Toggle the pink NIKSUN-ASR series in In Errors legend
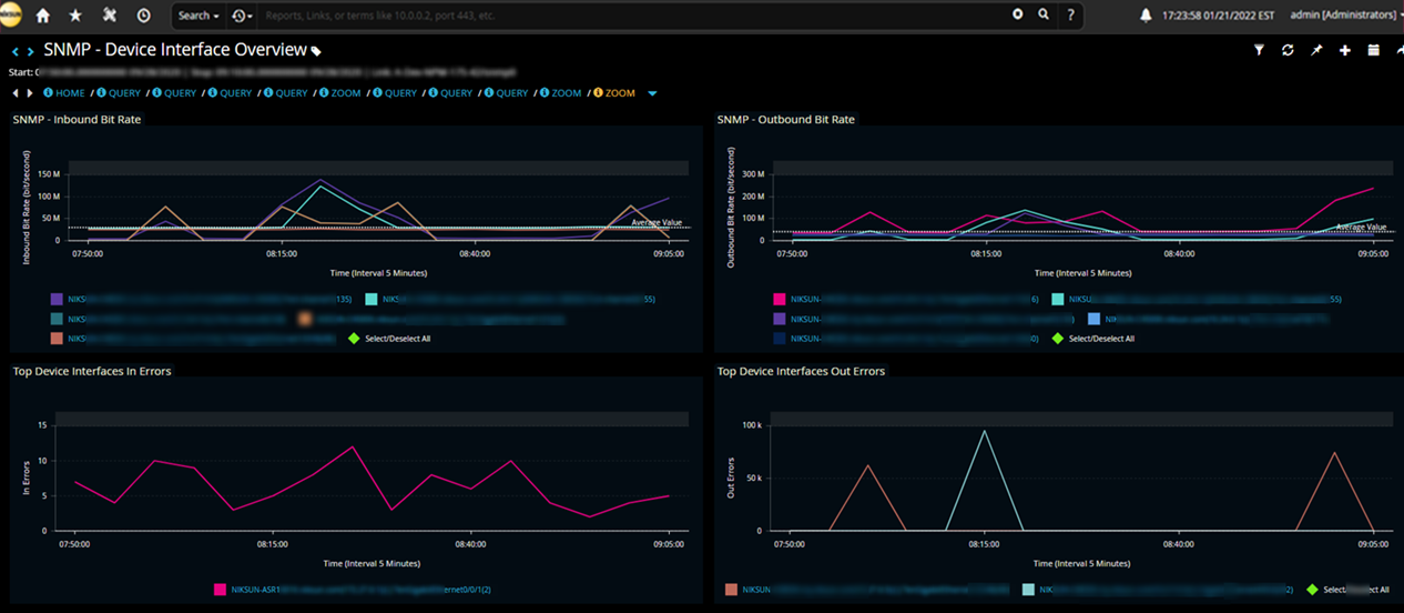This screenshot has width=1404, height=613. pos(353,590)
